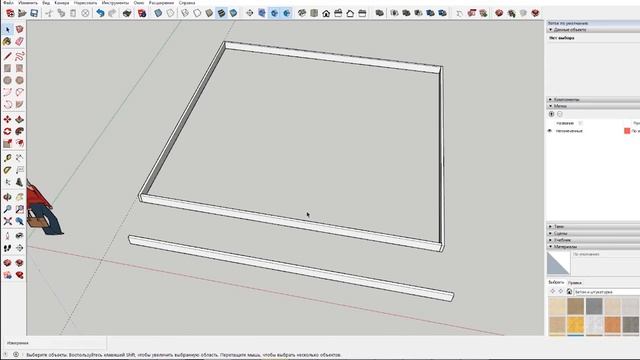The height and width of the screenshot is (360, 640).
Task: Select the Rotate tool
Action: [7, 131]
